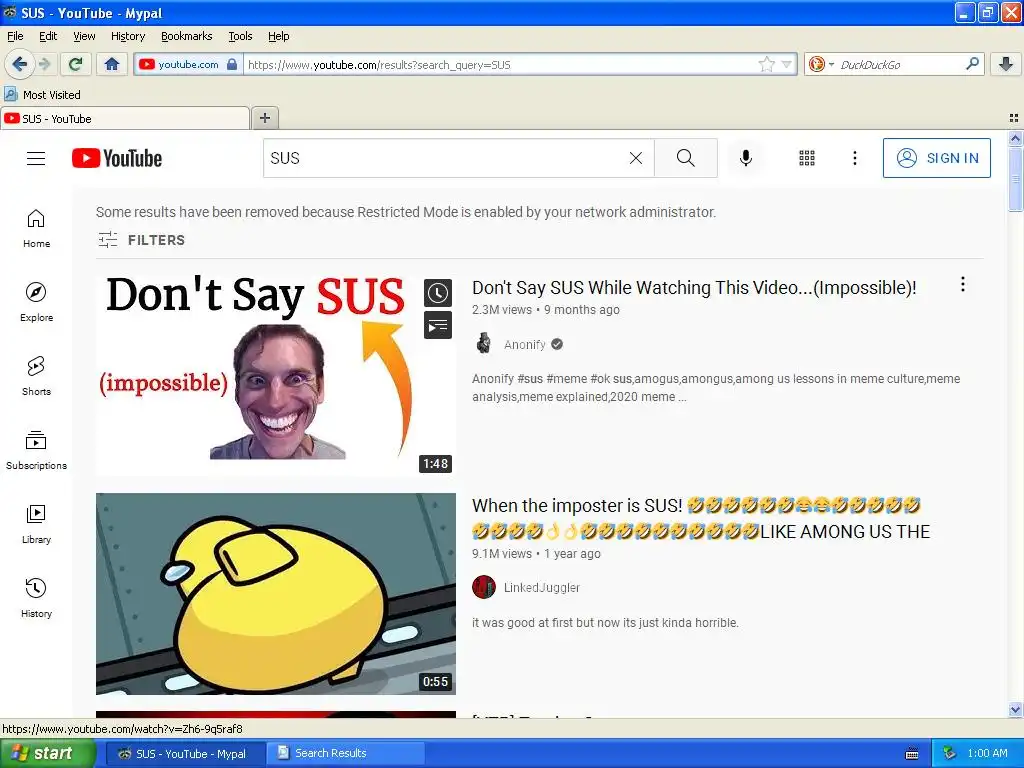Open the browser home page icon

pyautogui.click(x=112, y=64)
